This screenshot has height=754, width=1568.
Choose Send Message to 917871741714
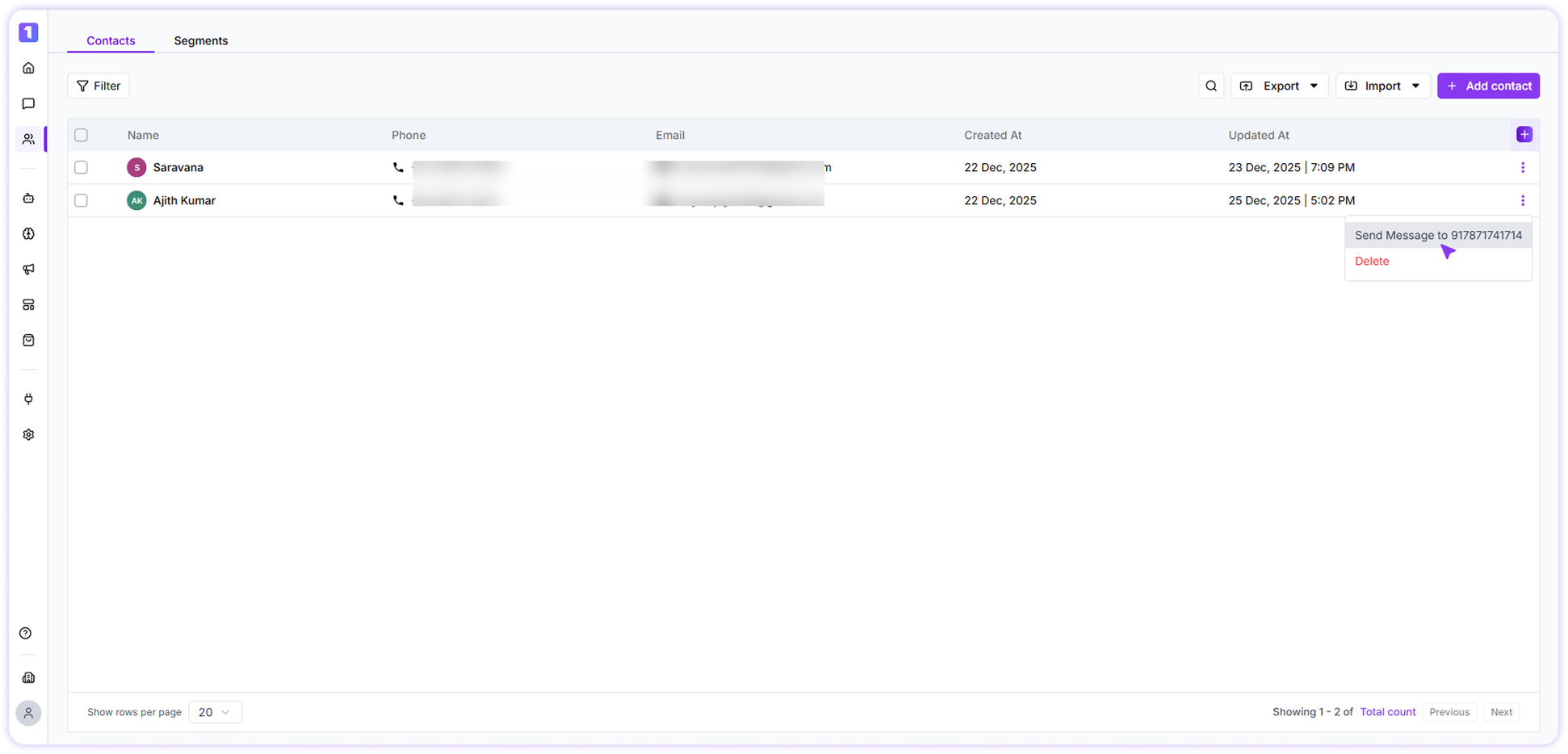coord(1438,236)
